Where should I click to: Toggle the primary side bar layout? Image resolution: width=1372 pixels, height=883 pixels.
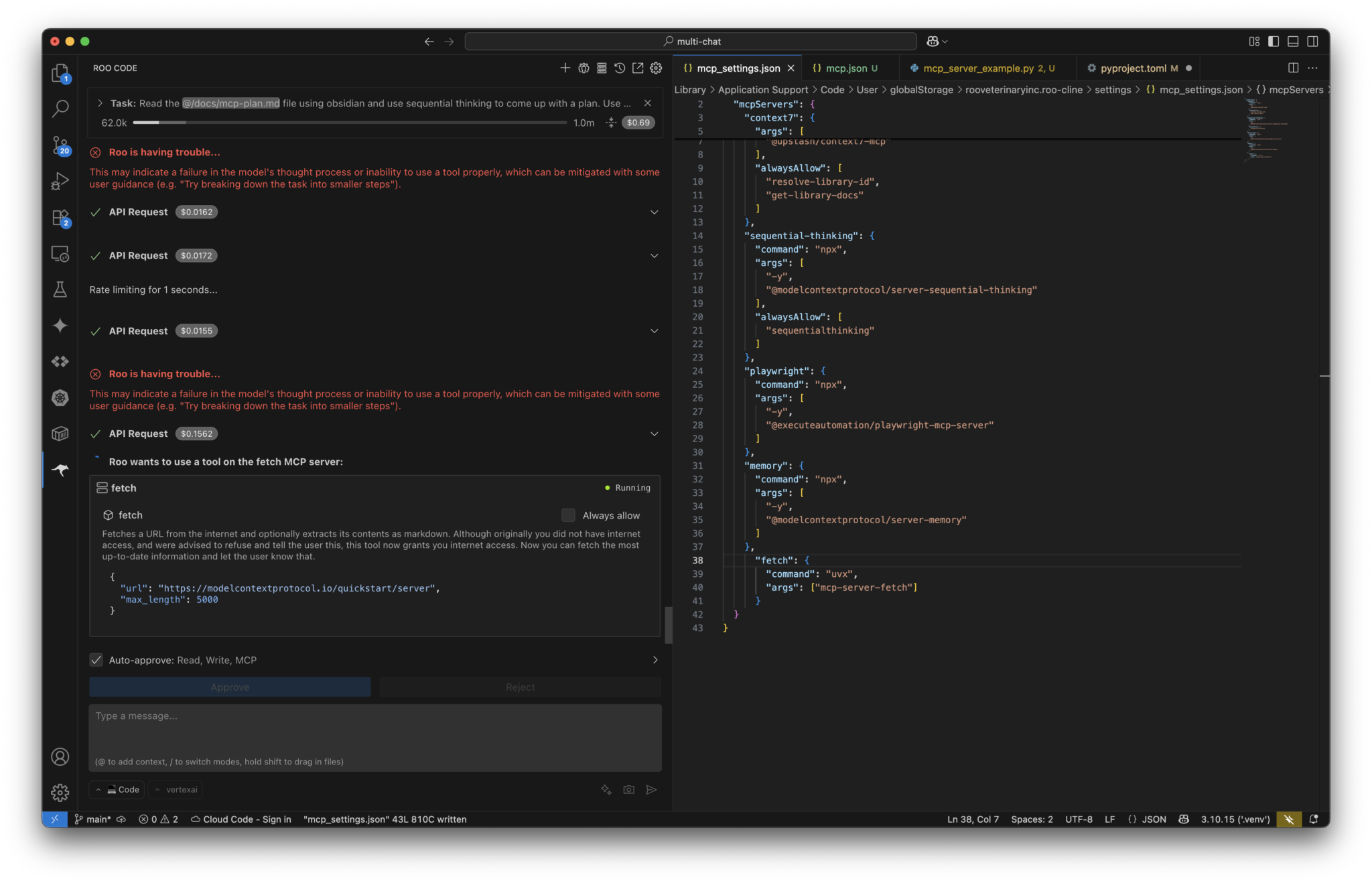[1274, 42]
